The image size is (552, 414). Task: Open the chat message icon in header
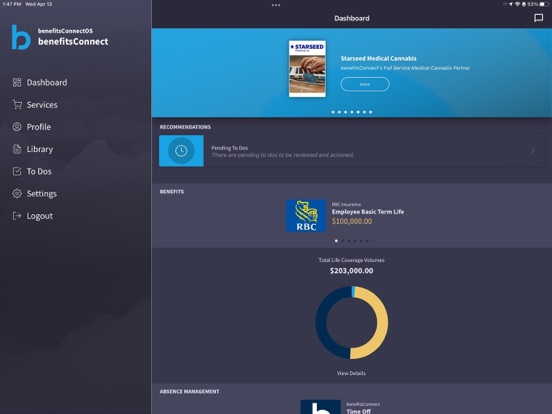[538, 18]
